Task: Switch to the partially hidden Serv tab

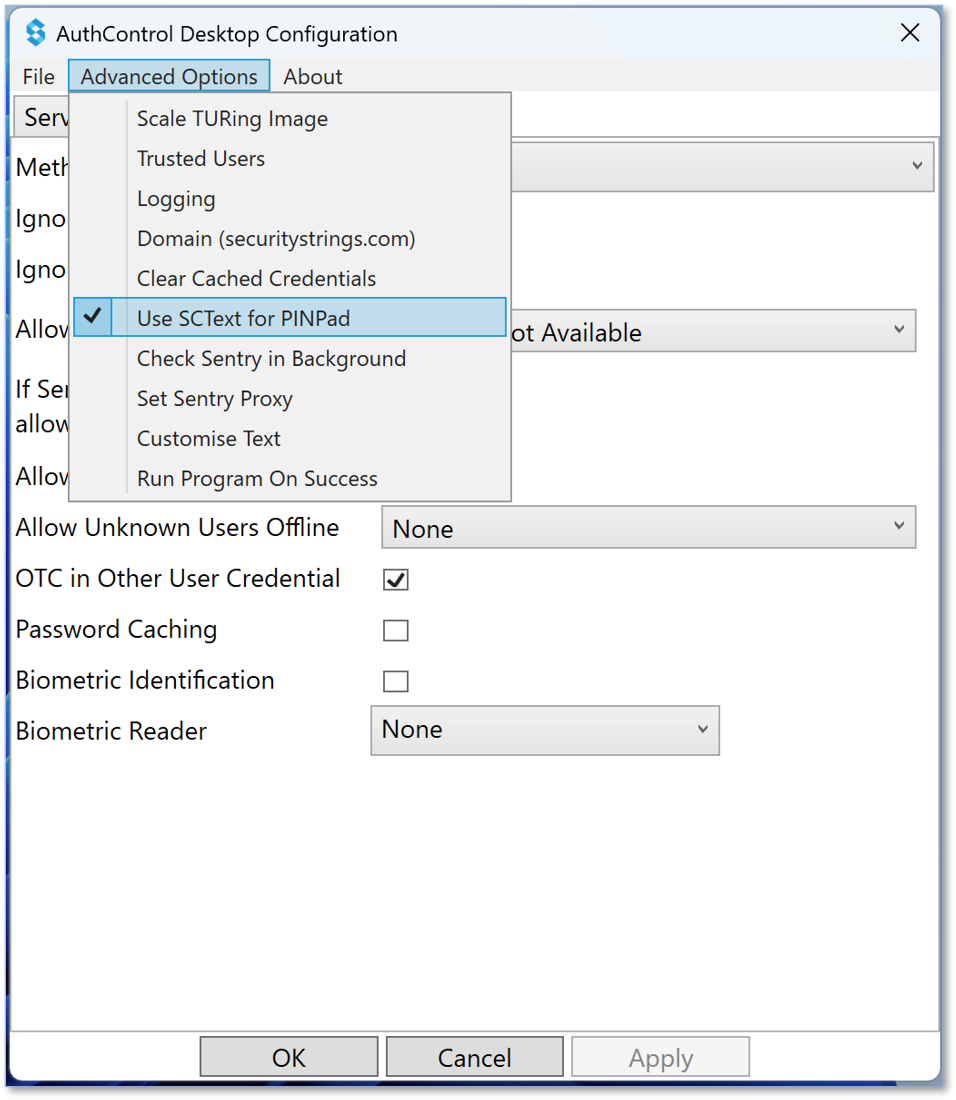Action: pos(42,117)
